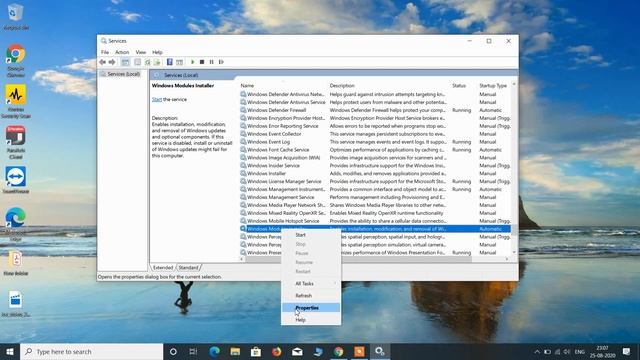640x360 pixels.
Task: Open Google Chrome desktop shortcut
Action: point(16,60)
